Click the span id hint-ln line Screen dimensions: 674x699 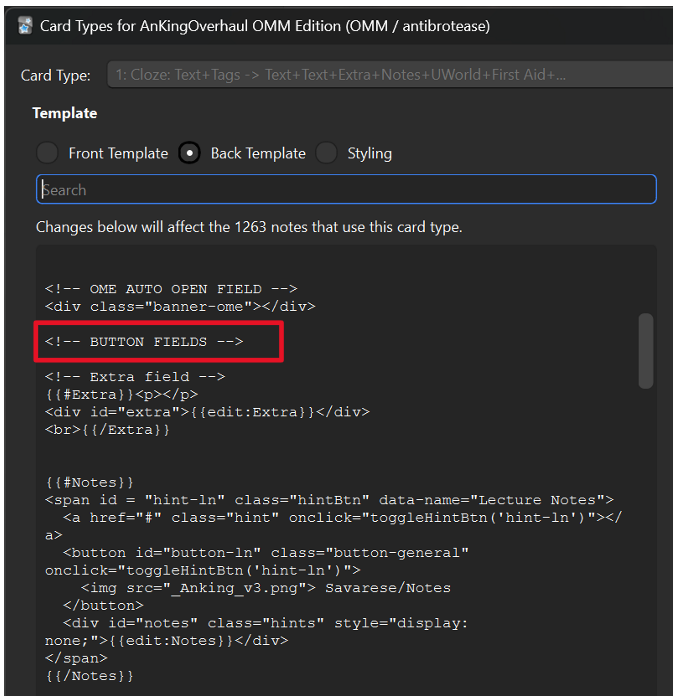point(329,500)
